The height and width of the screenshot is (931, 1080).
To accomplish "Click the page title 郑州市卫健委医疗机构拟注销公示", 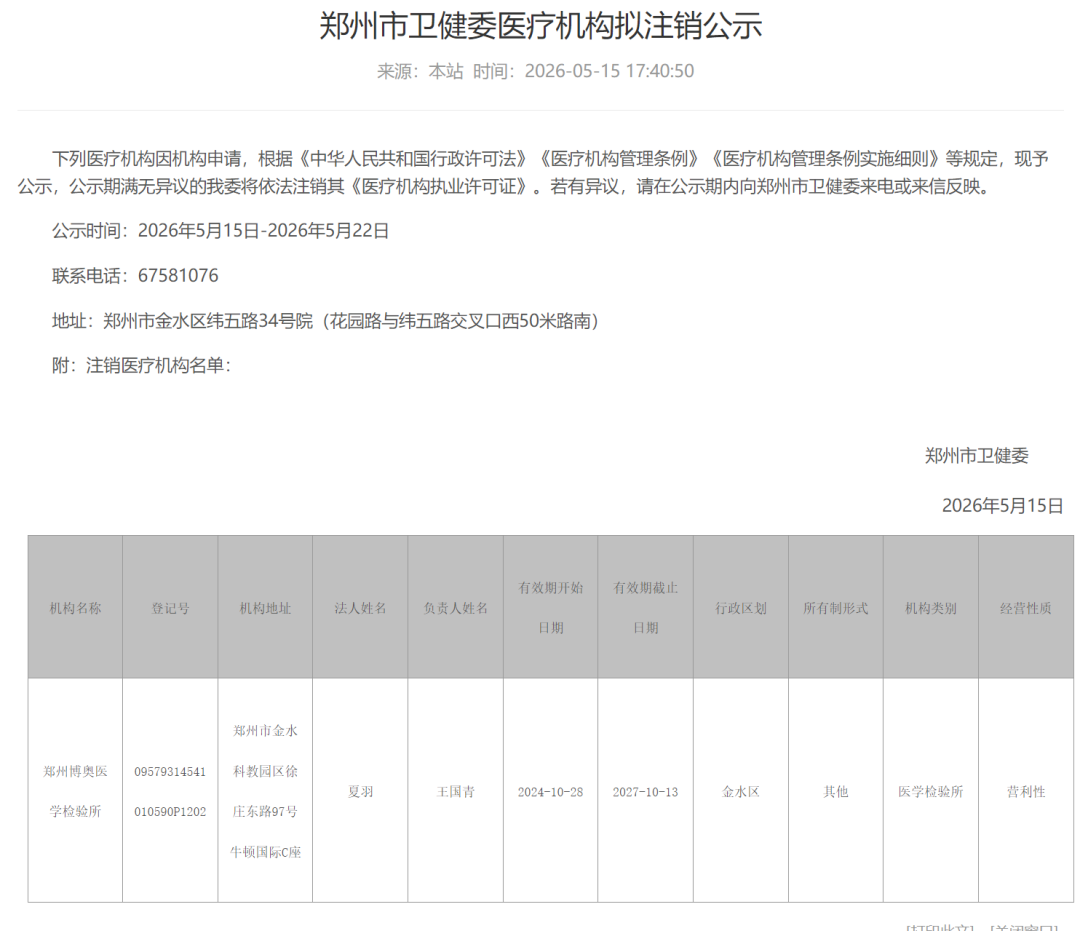I will pyautogui.click(x=541, y=26).
